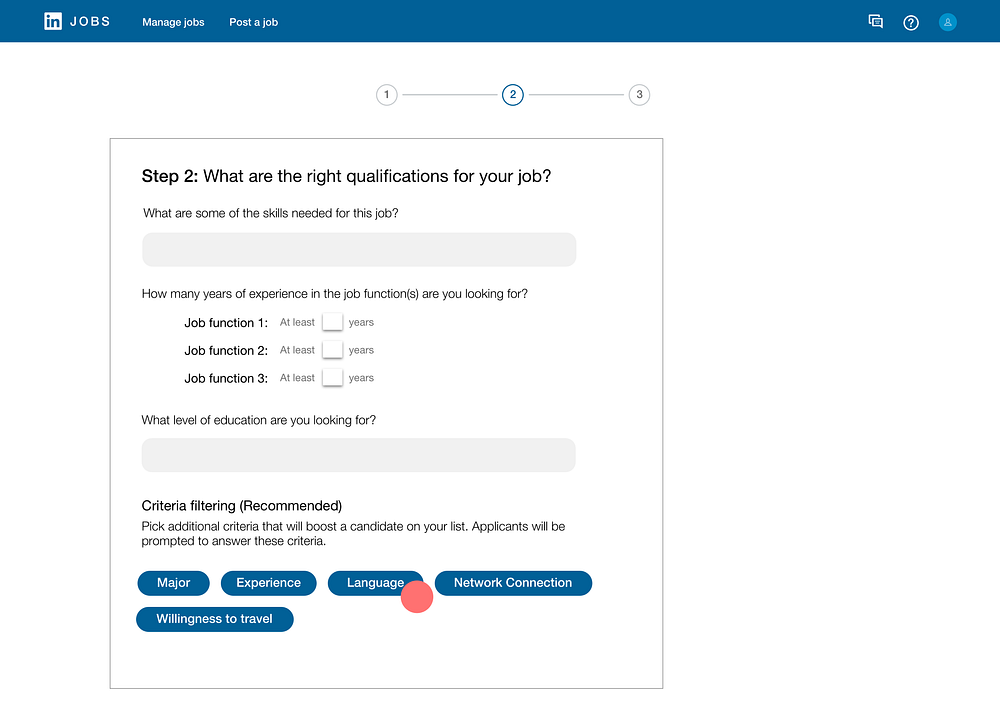Click the 'in' square logo icon
Viewport: 1000px width, 711px height.
[52, 21]
